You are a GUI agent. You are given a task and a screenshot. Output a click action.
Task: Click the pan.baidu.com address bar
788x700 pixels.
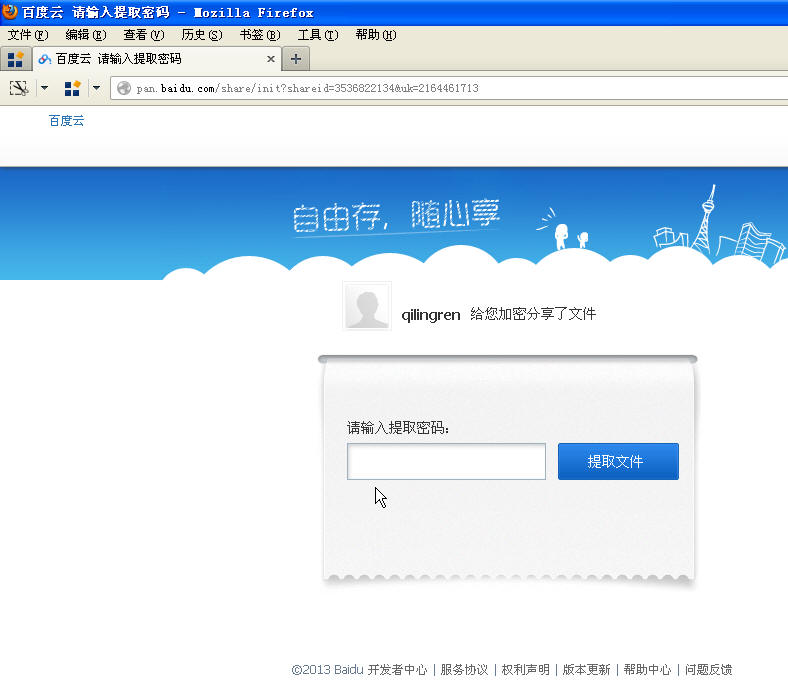(x=449, y=88)
